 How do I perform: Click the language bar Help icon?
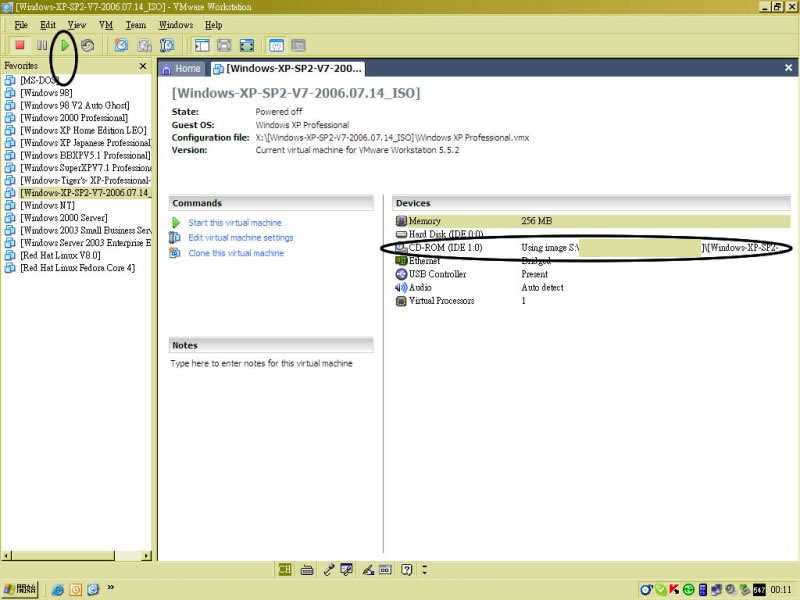click(407, 569)
